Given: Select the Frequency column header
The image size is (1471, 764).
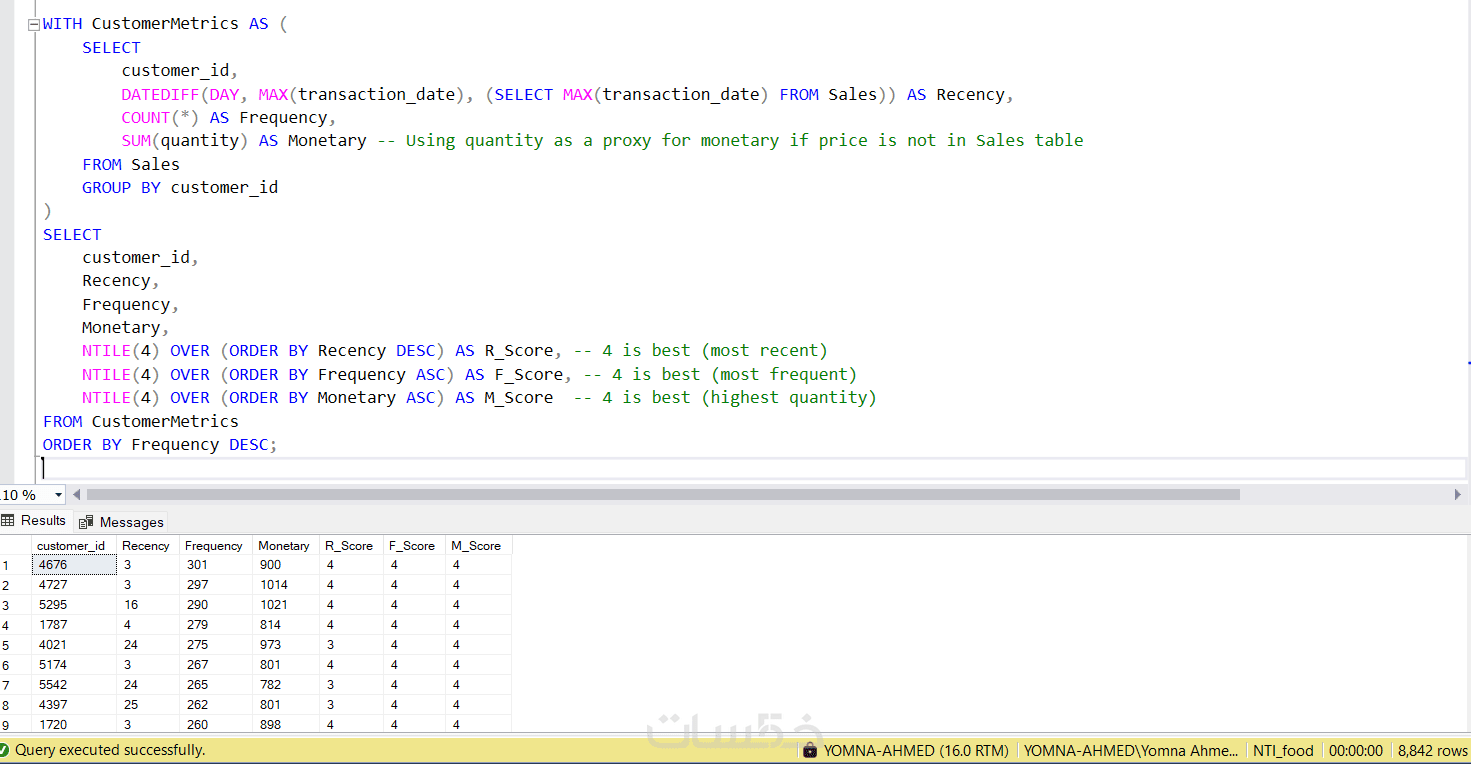Looking at the screenshot, I should point(215,546).
